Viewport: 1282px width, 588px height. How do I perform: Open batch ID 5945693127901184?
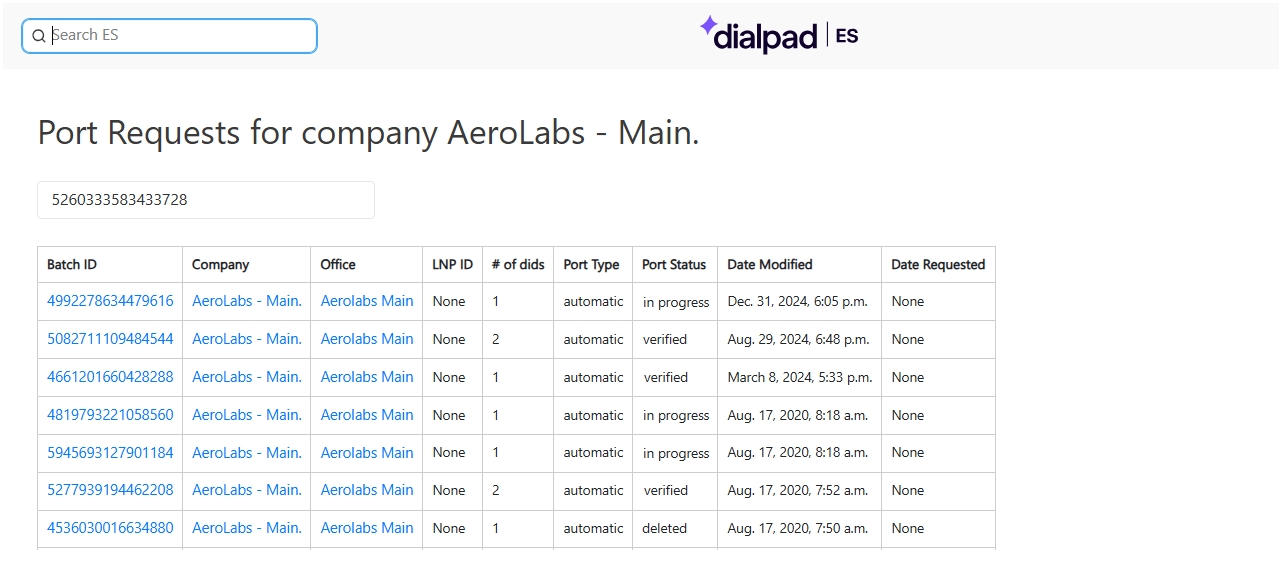coord(110,452)
